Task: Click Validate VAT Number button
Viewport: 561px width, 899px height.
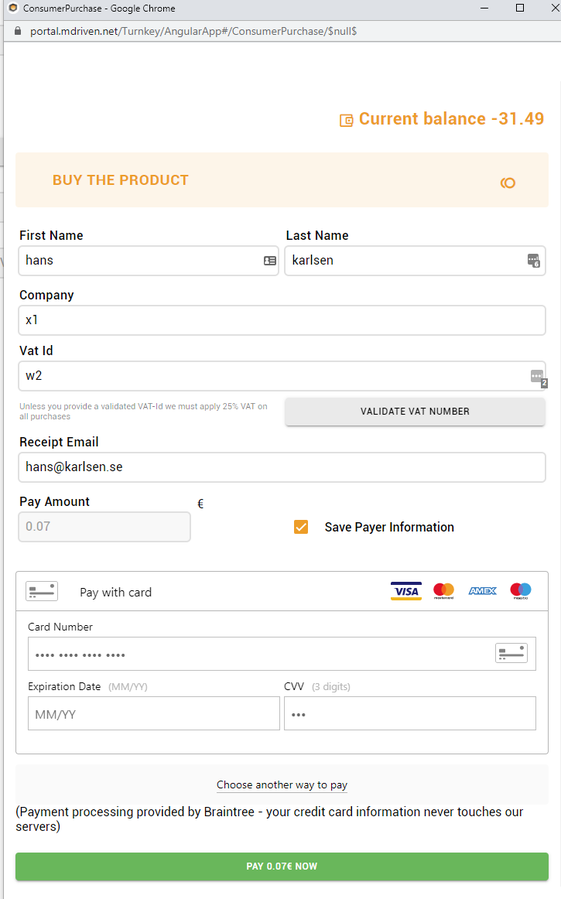Action: coord(415,411)
